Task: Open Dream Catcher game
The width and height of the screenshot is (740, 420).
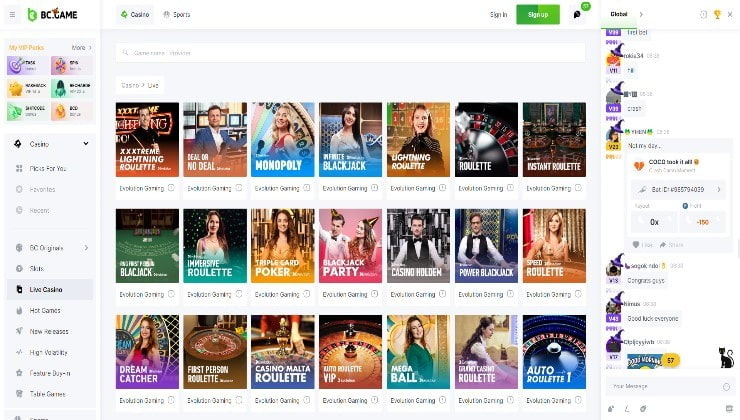Action: (x=147, y=352)
